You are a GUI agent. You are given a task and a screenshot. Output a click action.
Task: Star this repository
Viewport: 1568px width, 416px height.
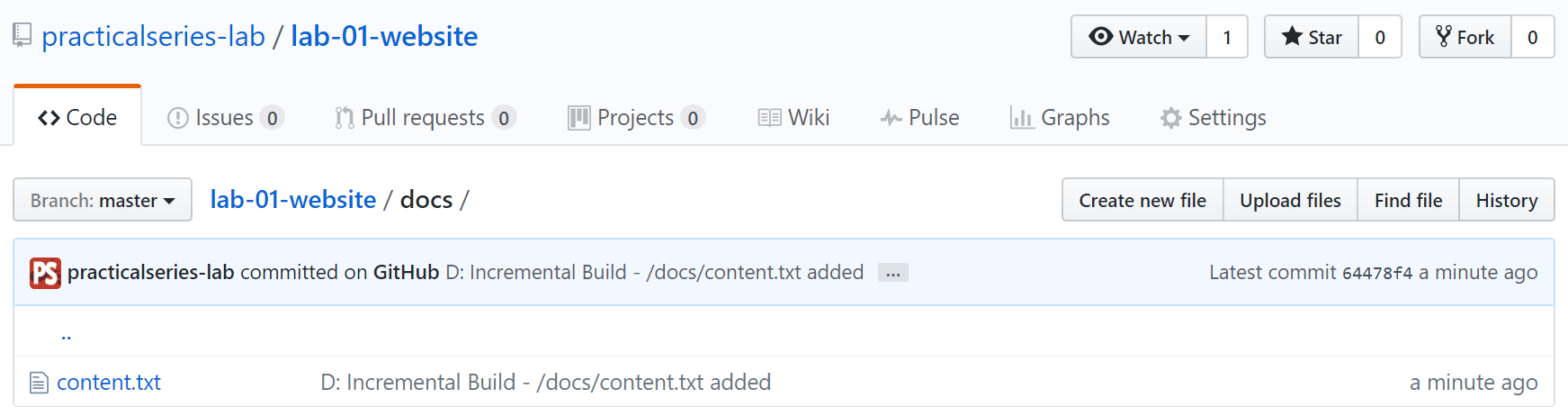(1312, 37)
